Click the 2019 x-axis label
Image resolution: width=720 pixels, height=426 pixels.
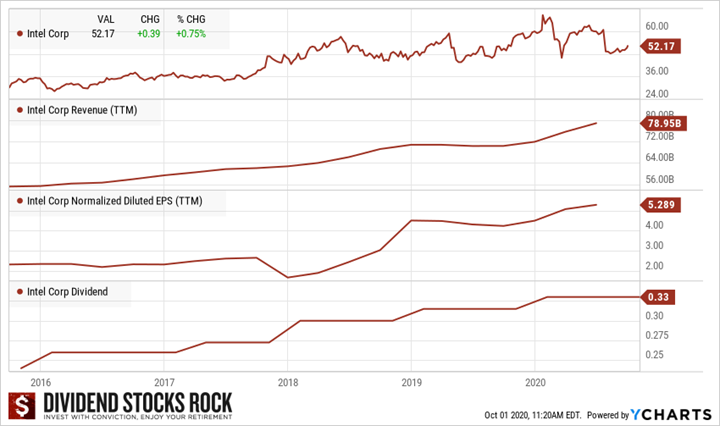(x=411, y=382)
